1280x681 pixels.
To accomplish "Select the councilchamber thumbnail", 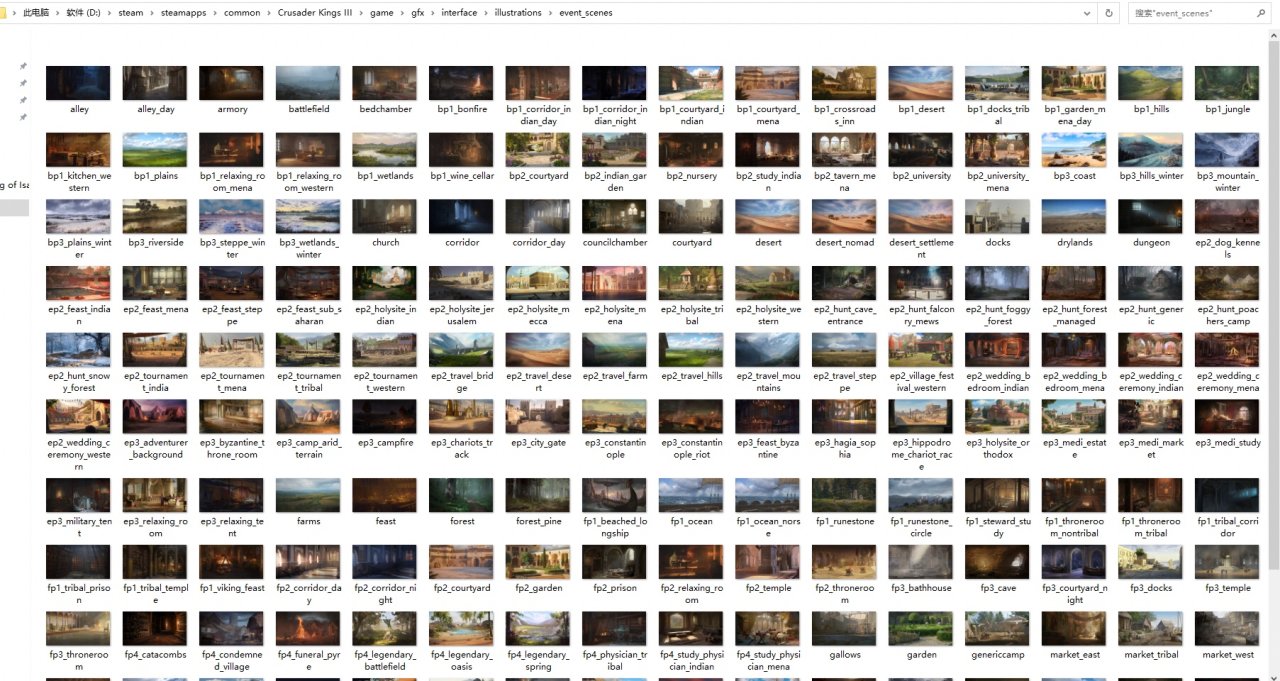I will 615,217.
